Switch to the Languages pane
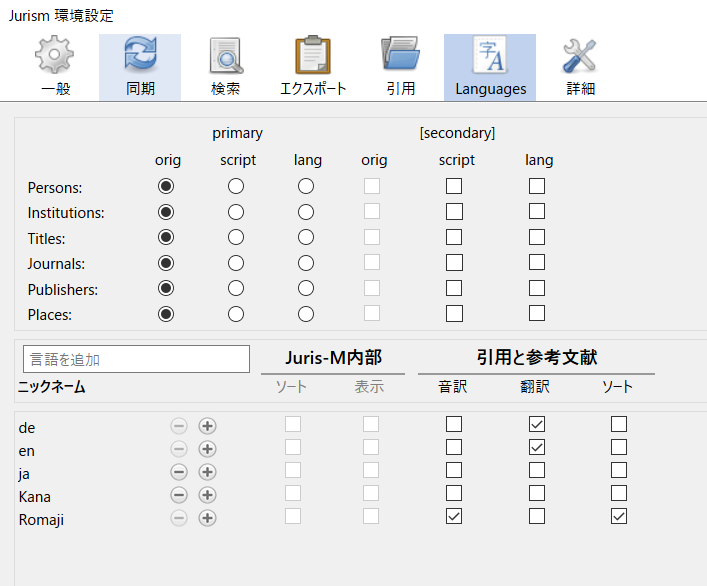Screen dimensions: 707x586 coord(490,67)
